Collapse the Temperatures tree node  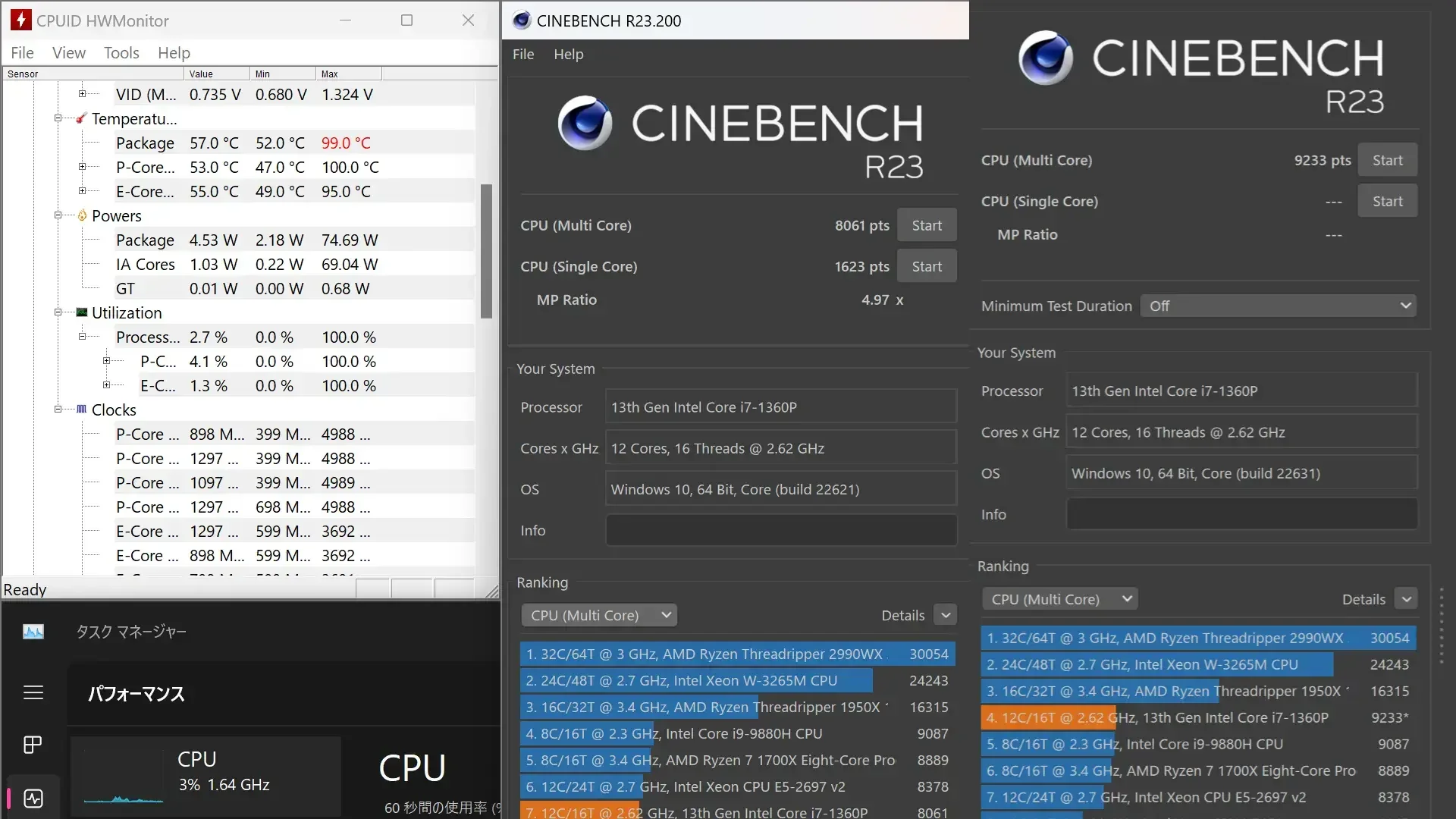[x=58, y=118]
